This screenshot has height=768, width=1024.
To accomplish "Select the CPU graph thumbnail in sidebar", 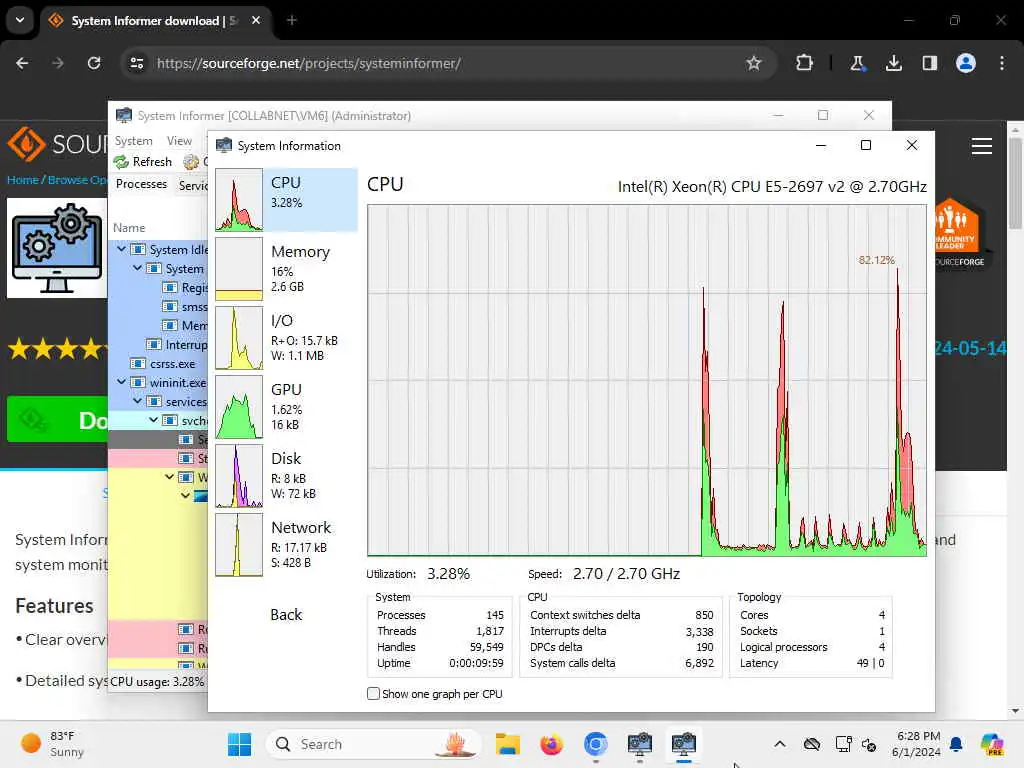I will pyautogui.click(x=238, y=200).
